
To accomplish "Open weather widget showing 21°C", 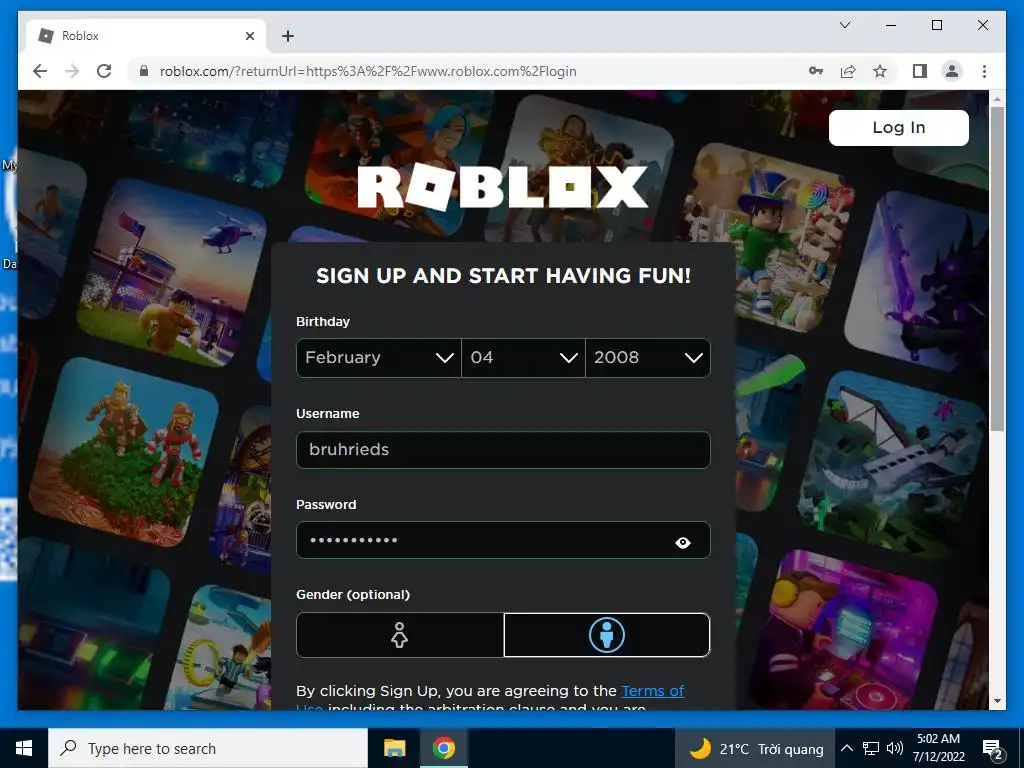I will pos(755,748).
